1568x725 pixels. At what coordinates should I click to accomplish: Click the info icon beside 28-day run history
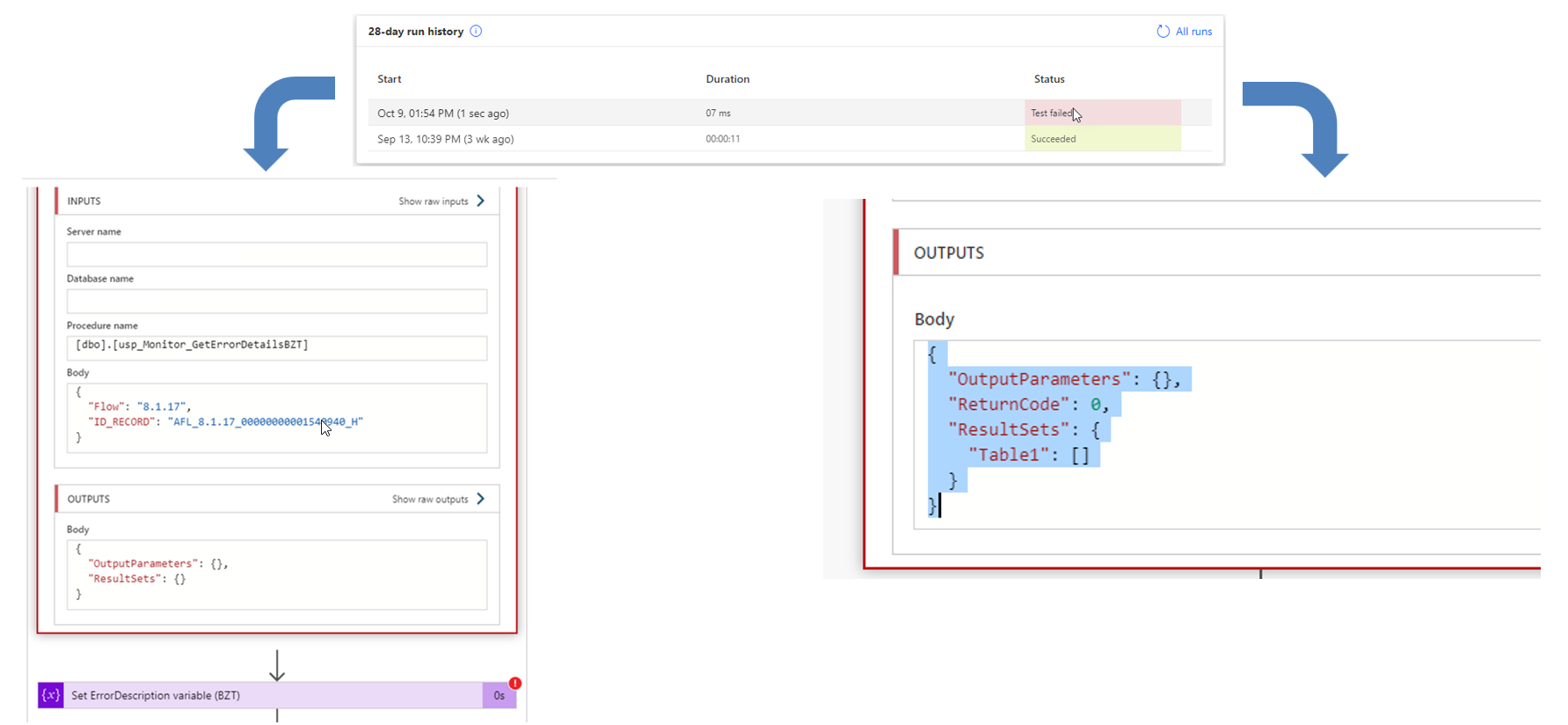[476, 31]
